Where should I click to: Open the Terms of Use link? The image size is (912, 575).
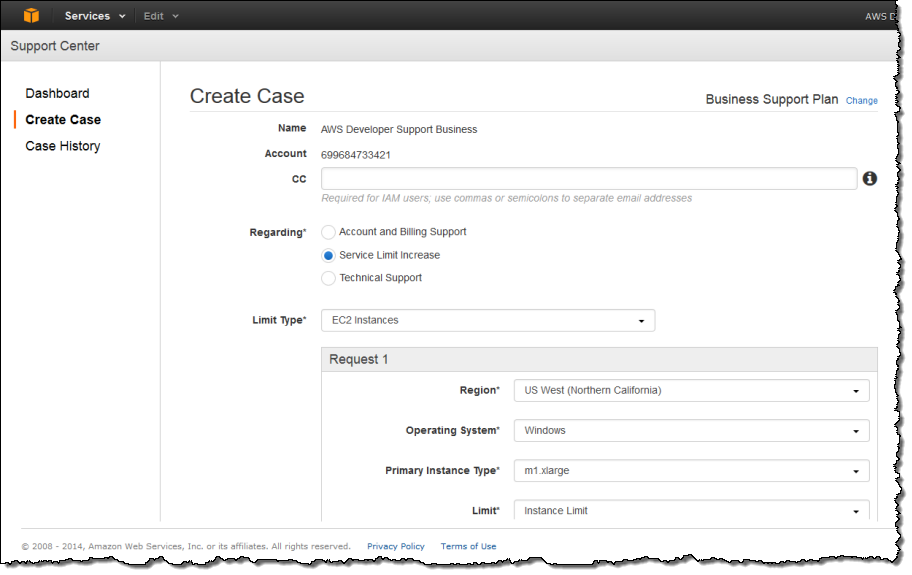pyautogui.click(x=468, y=547)
